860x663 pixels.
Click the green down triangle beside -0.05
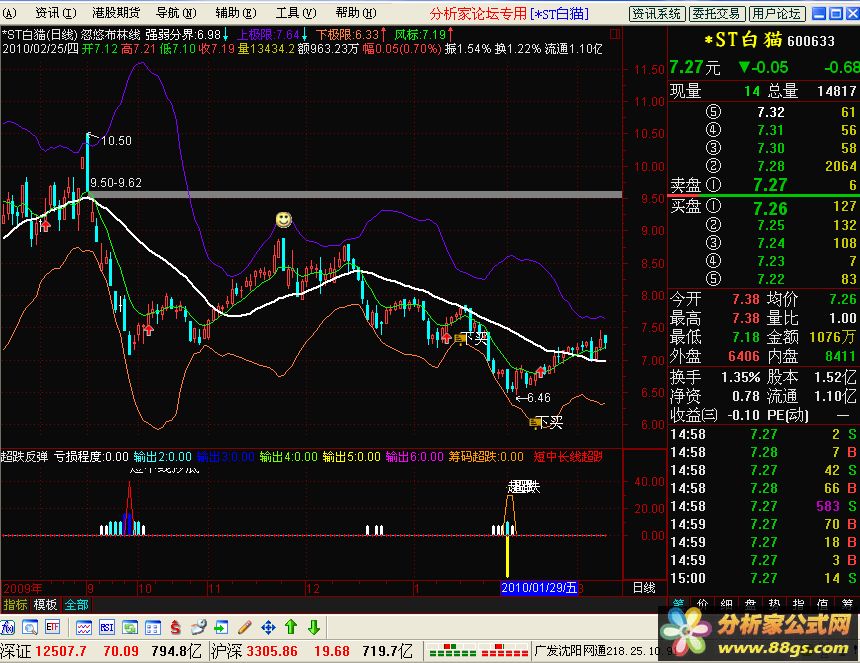[744, 67]
